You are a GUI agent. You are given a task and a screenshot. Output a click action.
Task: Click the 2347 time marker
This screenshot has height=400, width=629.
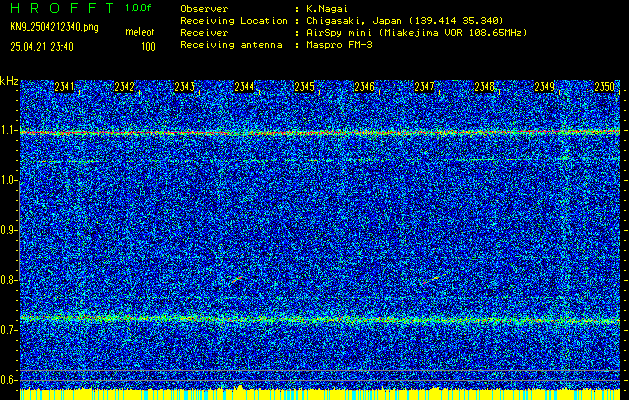coord(424,87)
